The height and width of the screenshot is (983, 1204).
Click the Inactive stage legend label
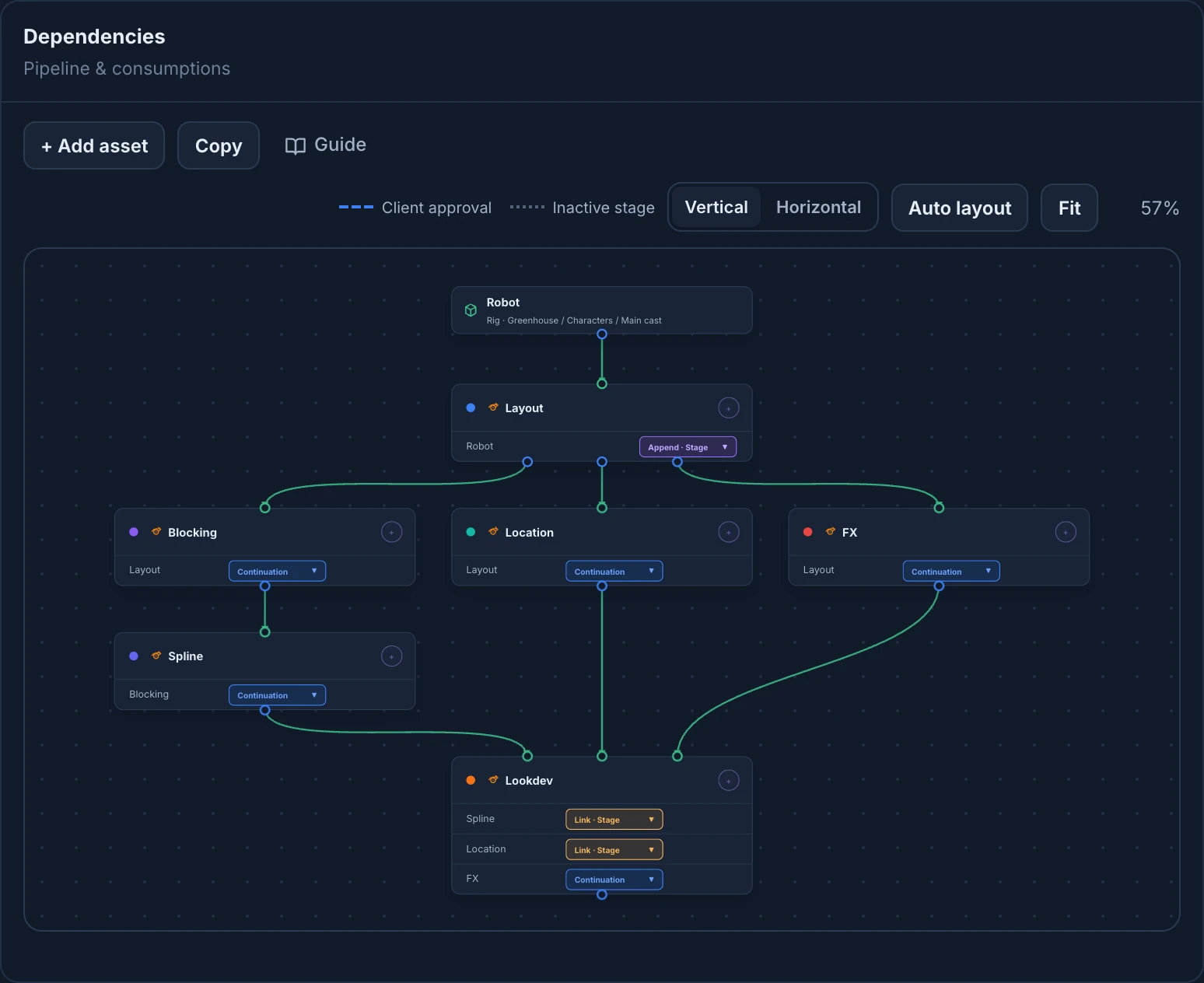[x=604, y=208]
